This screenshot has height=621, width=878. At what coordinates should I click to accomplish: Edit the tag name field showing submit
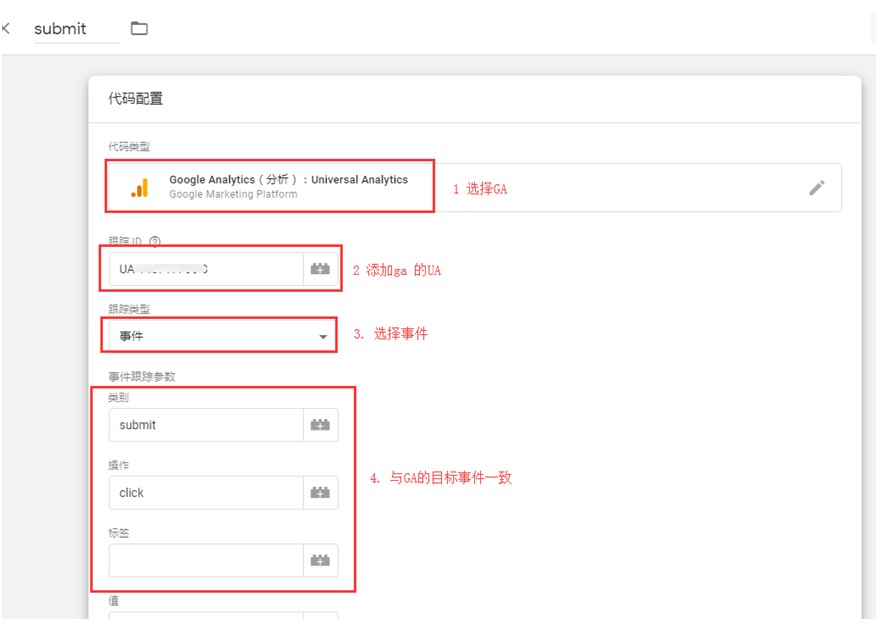pos(76,29)
